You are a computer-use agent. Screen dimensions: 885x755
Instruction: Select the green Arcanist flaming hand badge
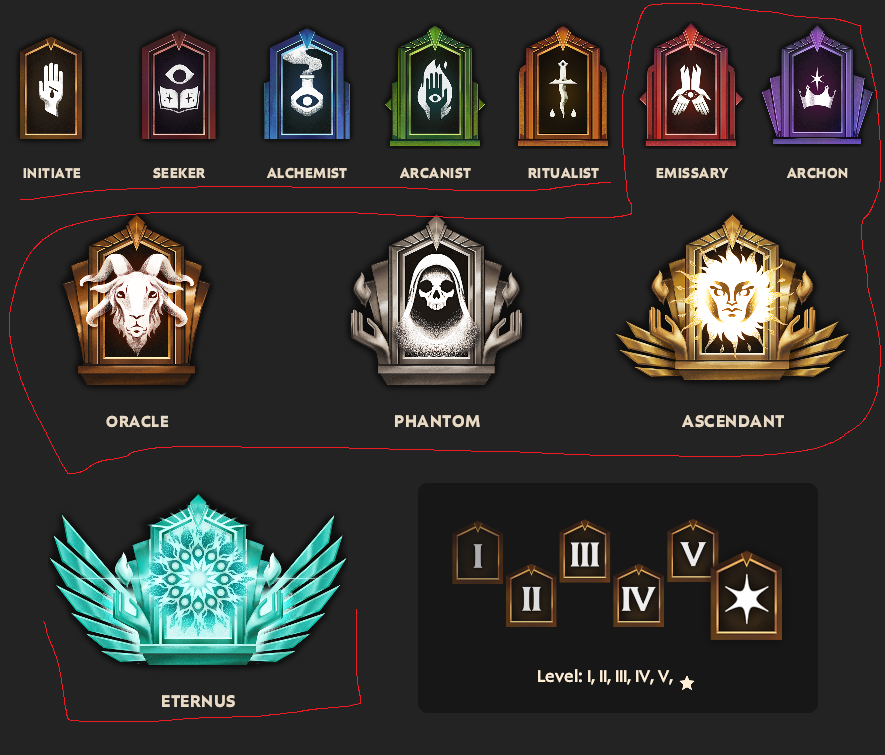pyautogui.click(x=435, y=86)
